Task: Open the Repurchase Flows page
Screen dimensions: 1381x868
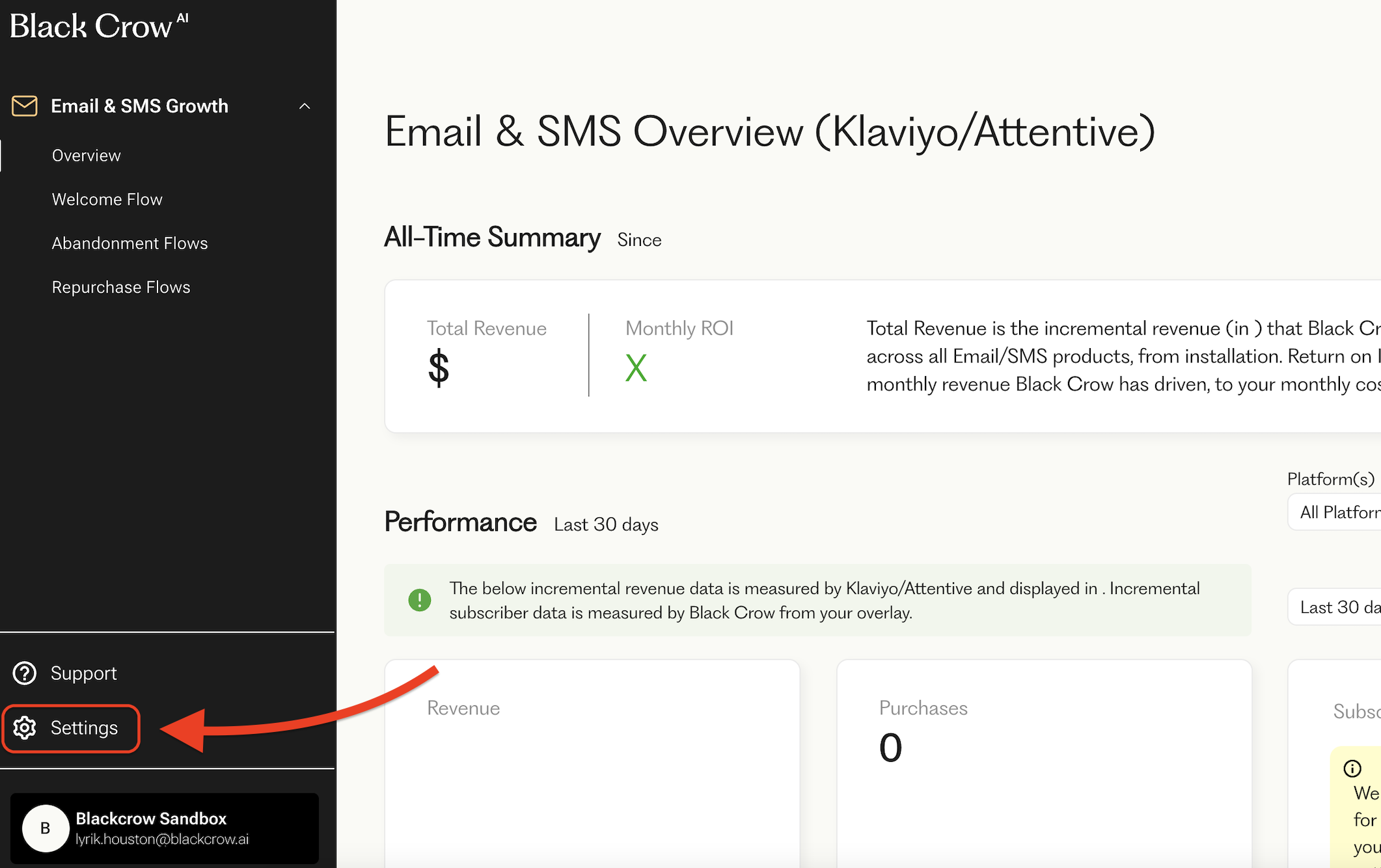Action: (x=121, y=286)
